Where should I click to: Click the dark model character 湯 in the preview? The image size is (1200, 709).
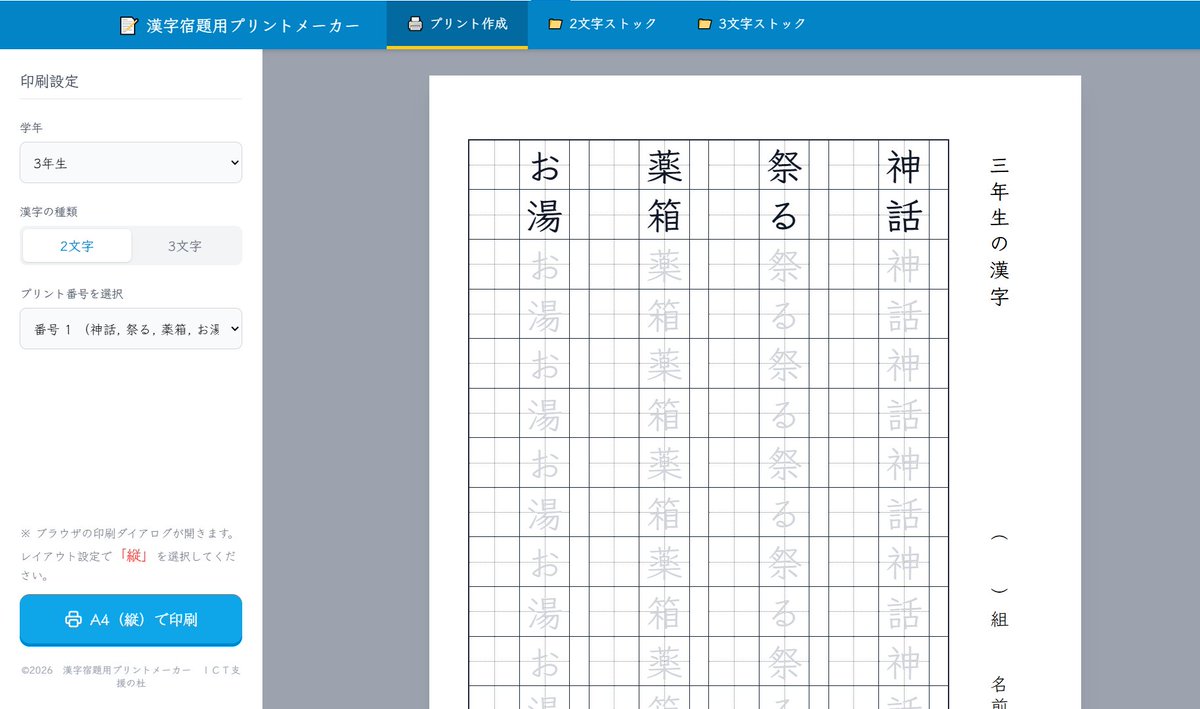544,216
